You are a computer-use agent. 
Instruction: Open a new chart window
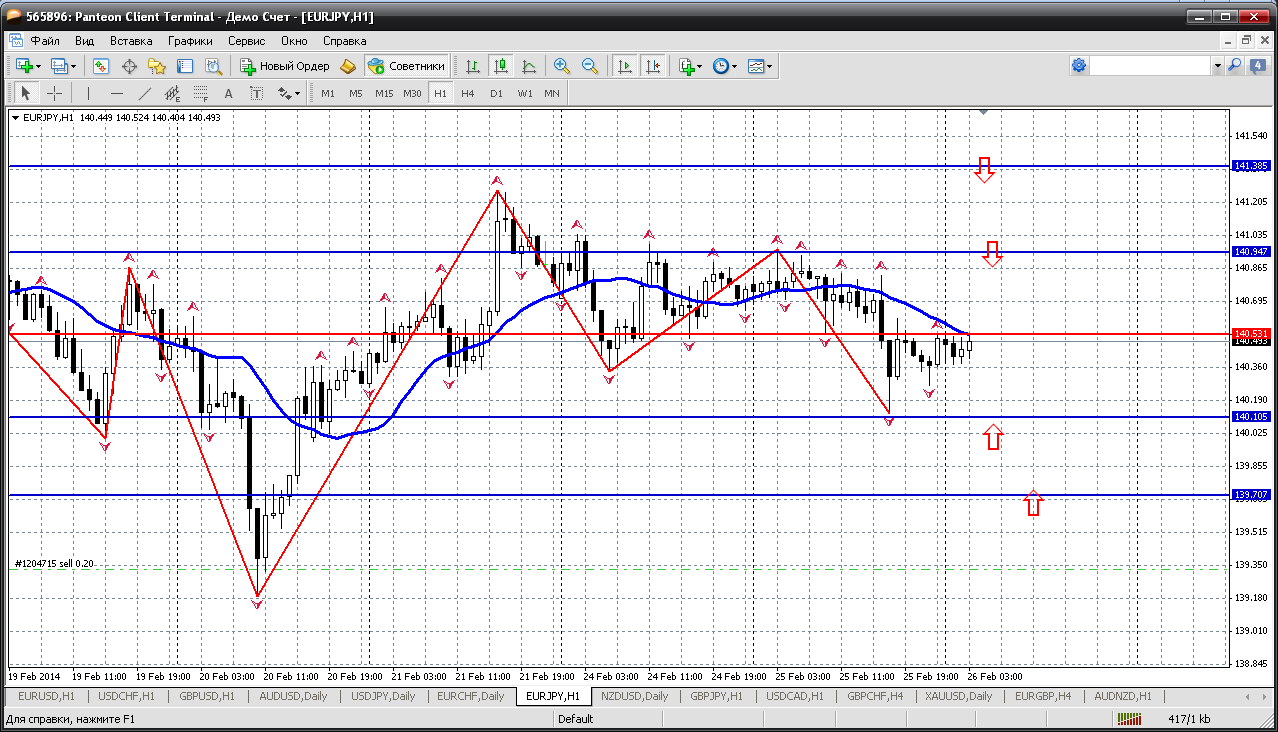tap(24, 66)
